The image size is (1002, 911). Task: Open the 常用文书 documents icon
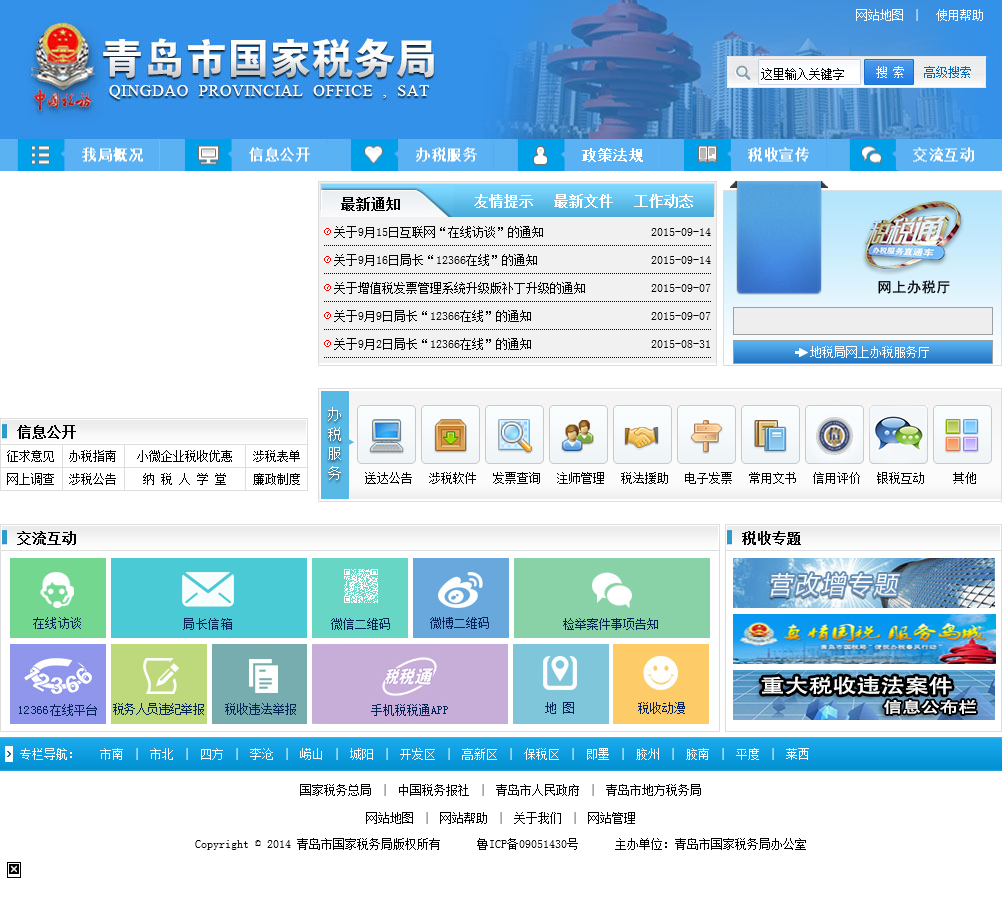(x=770, y=434)
